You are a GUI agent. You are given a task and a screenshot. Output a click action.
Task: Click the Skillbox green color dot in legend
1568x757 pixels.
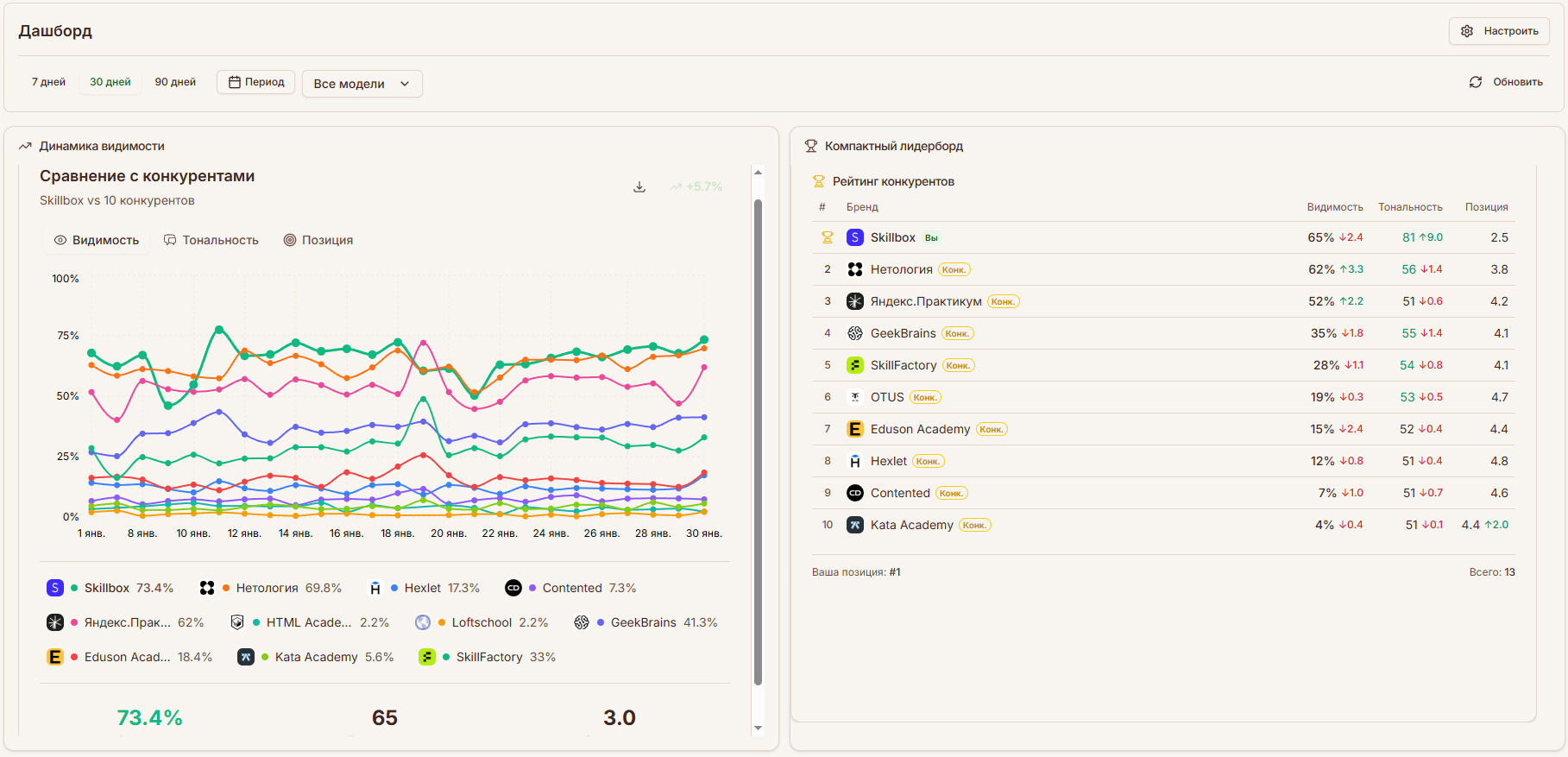(75, 588)
